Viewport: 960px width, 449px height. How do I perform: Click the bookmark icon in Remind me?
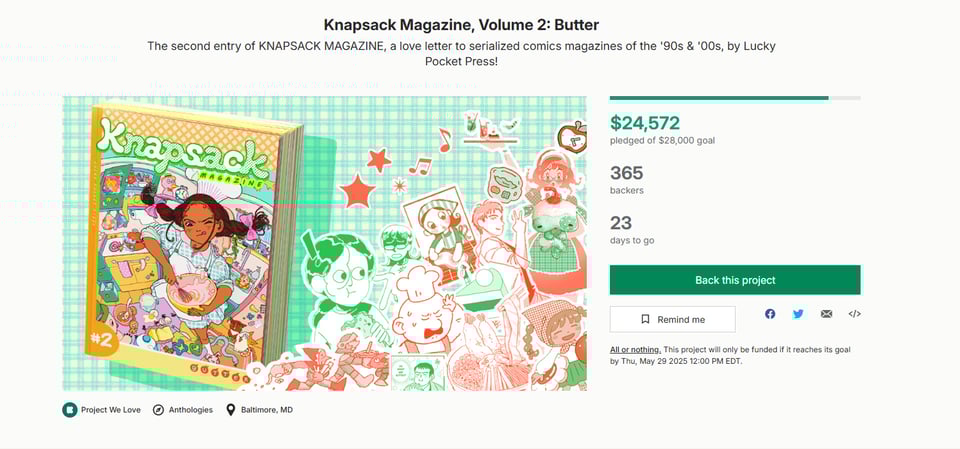(x=644, y=320)
